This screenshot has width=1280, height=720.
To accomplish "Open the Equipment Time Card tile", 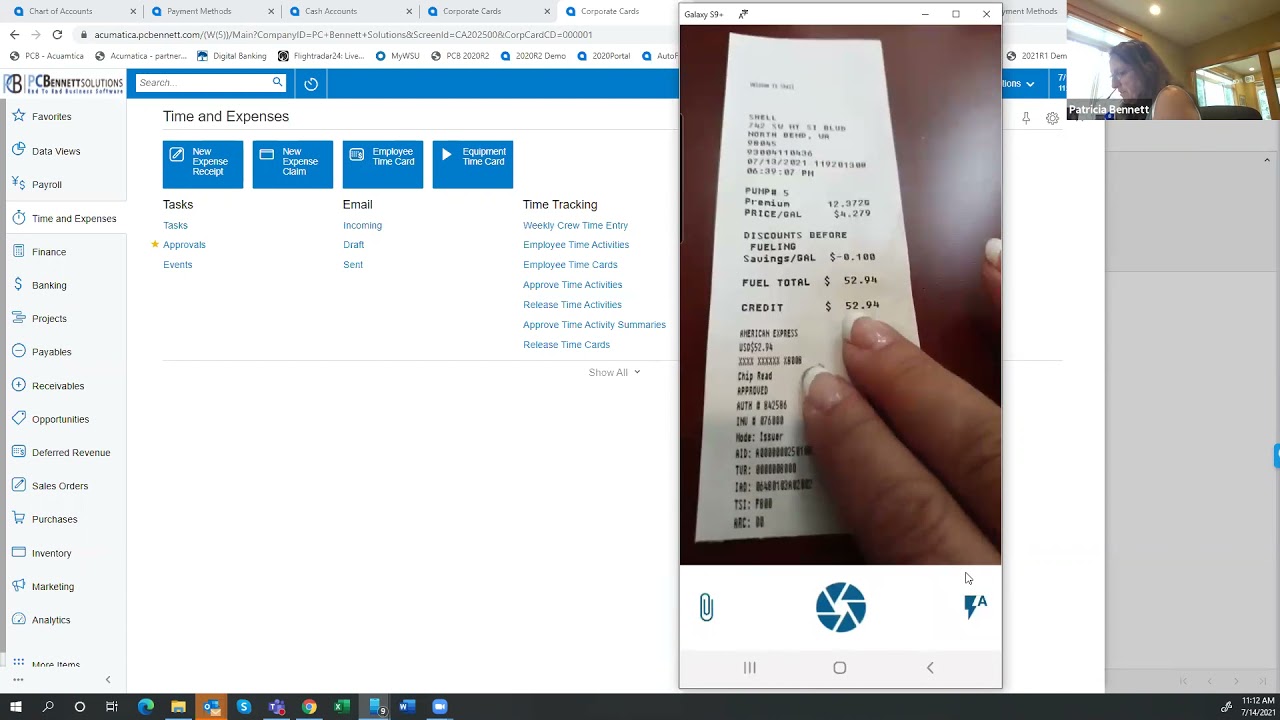I will click(473, 164).
